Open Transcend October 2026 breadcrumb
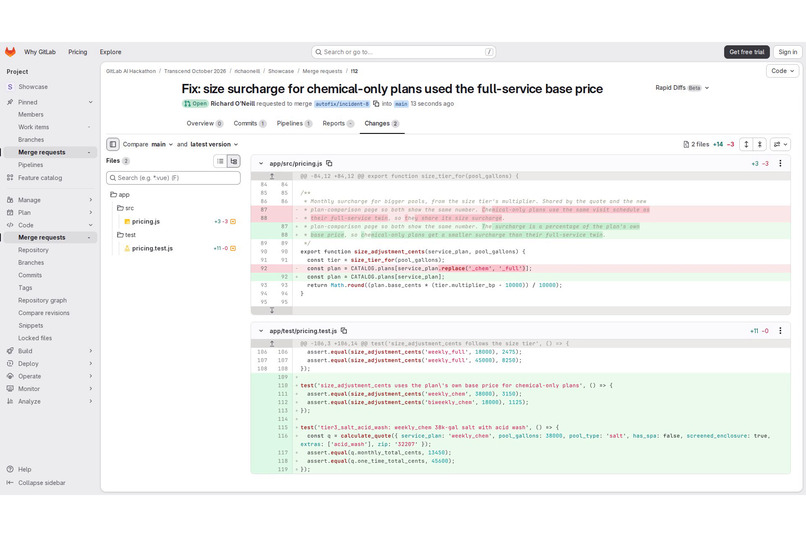 195,71
